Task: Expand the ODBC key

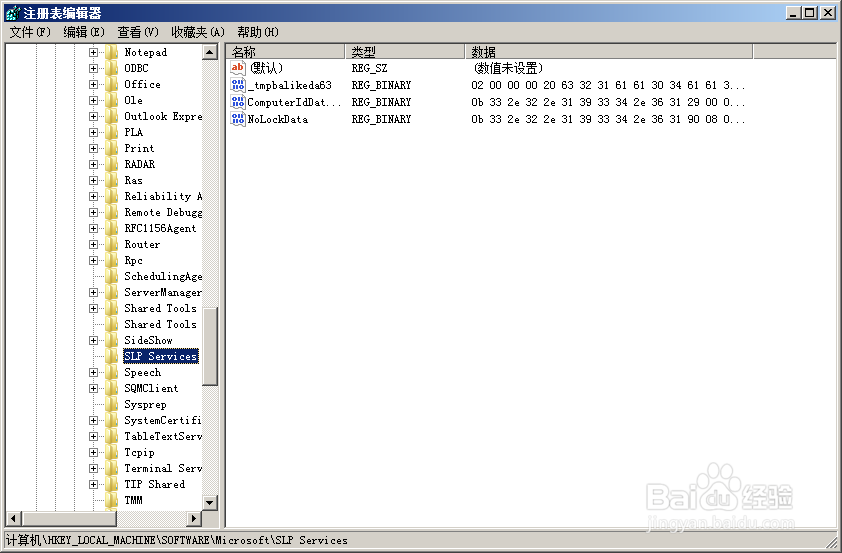Action: (x=93, y=68)
